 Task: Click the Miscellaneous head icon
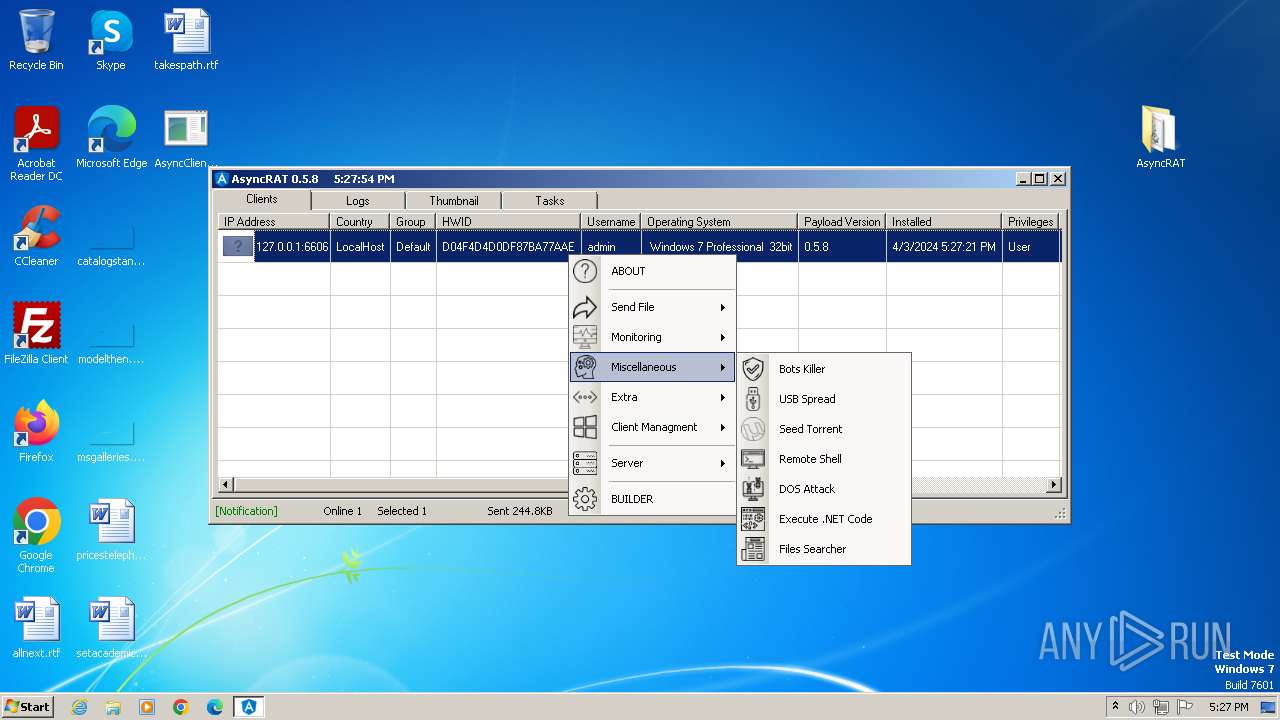[x=585, y=367]
